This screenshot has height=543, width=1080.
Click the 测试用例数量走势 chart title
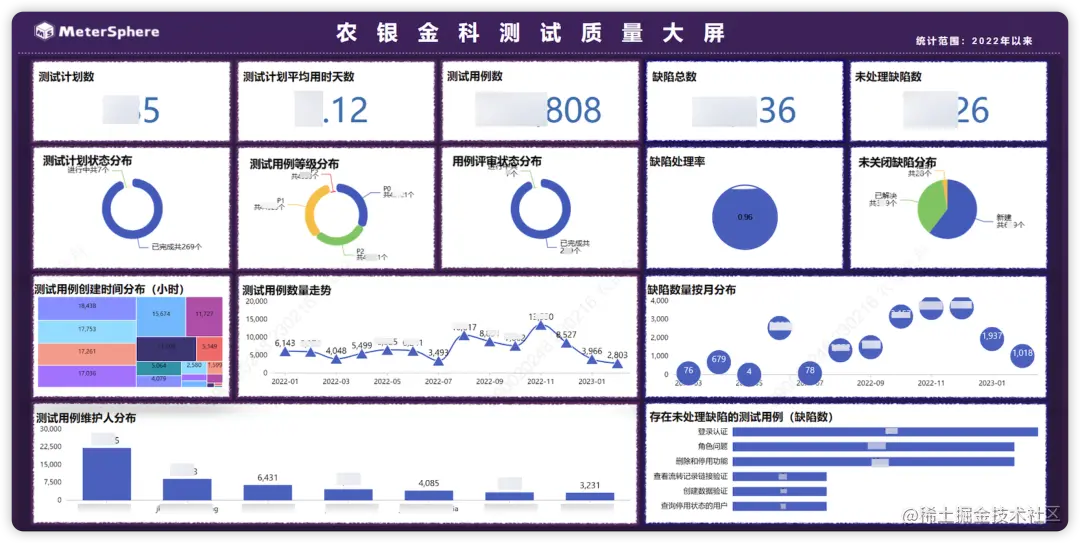click(287, 290)
